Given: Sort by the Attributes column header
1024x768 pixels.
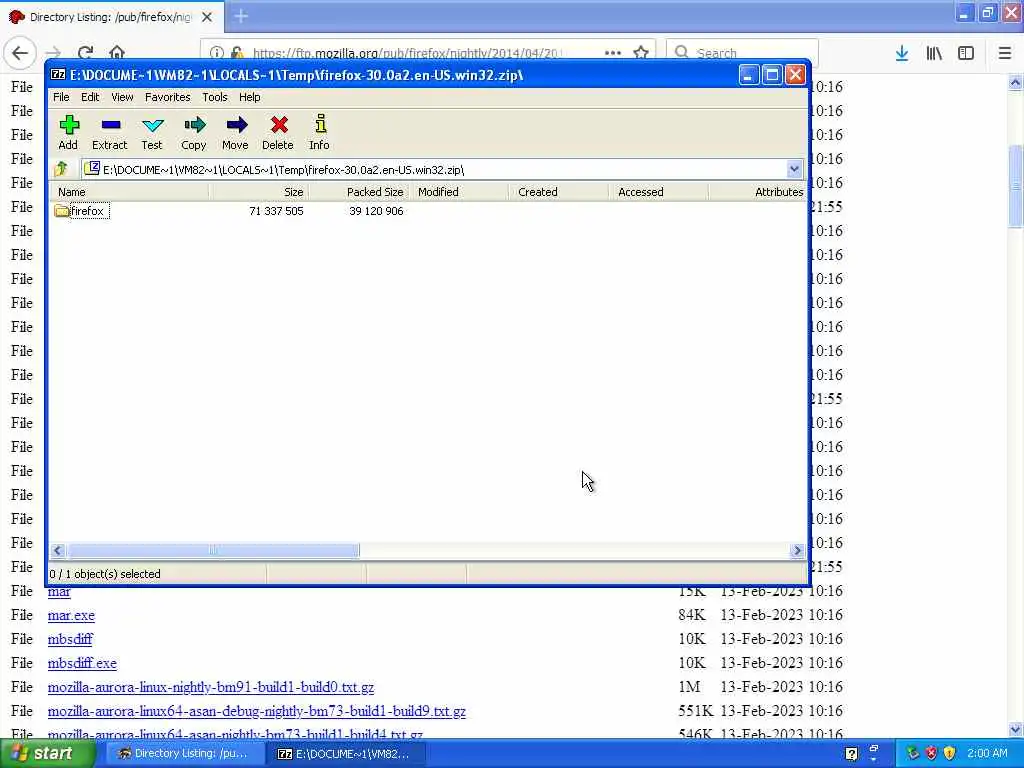Looking at the screenshot, I should (758, 192).
